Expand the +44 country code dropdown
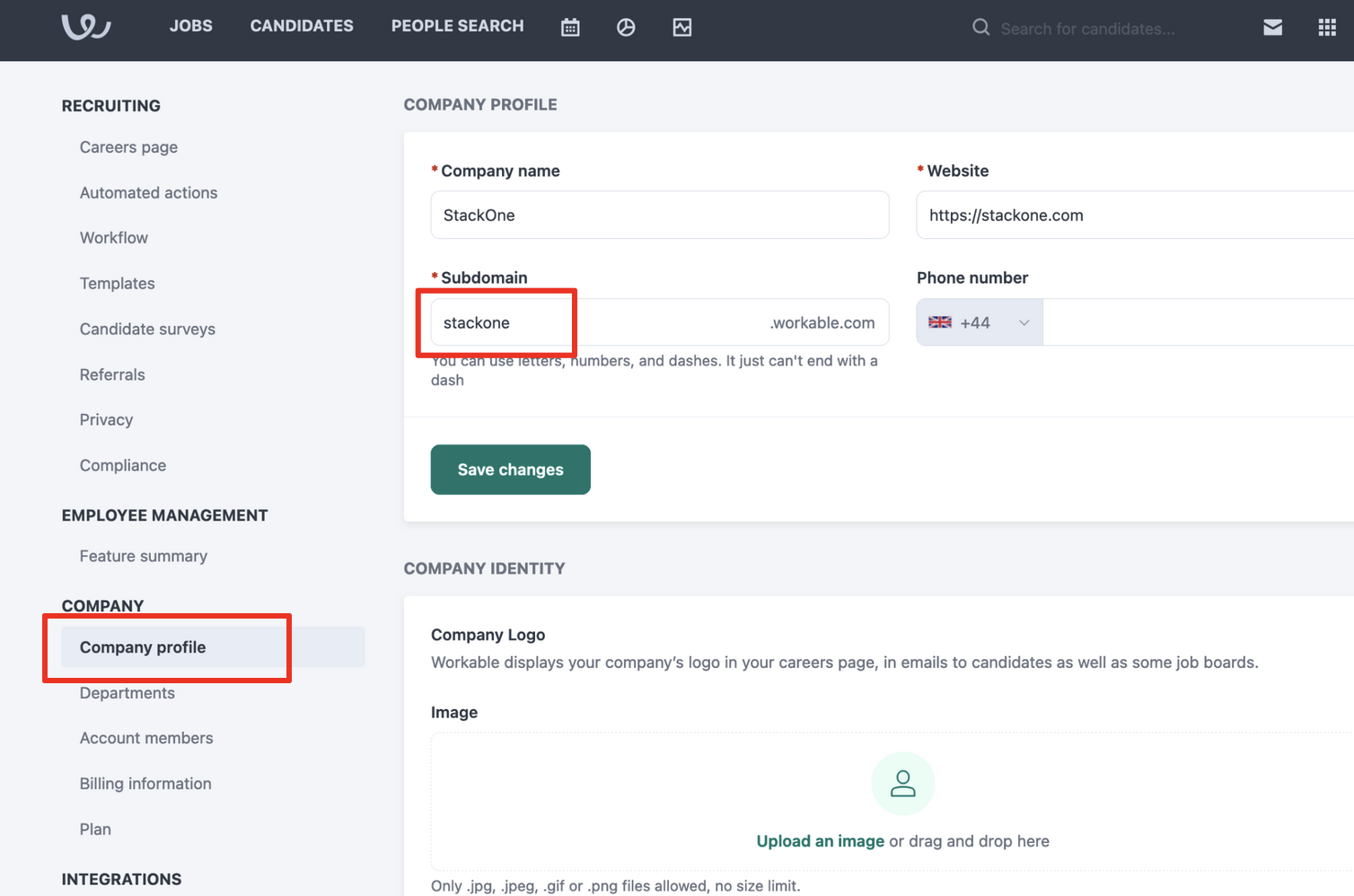Screen dimensions: 1354x896 click(980, 322)
